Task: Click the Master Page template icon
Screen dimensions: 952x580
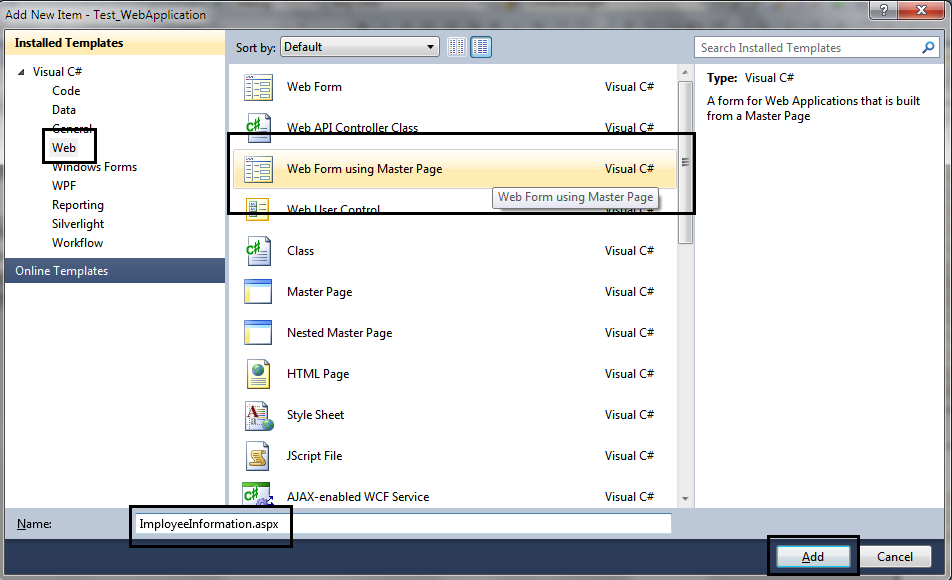Action: coord(258,291)
